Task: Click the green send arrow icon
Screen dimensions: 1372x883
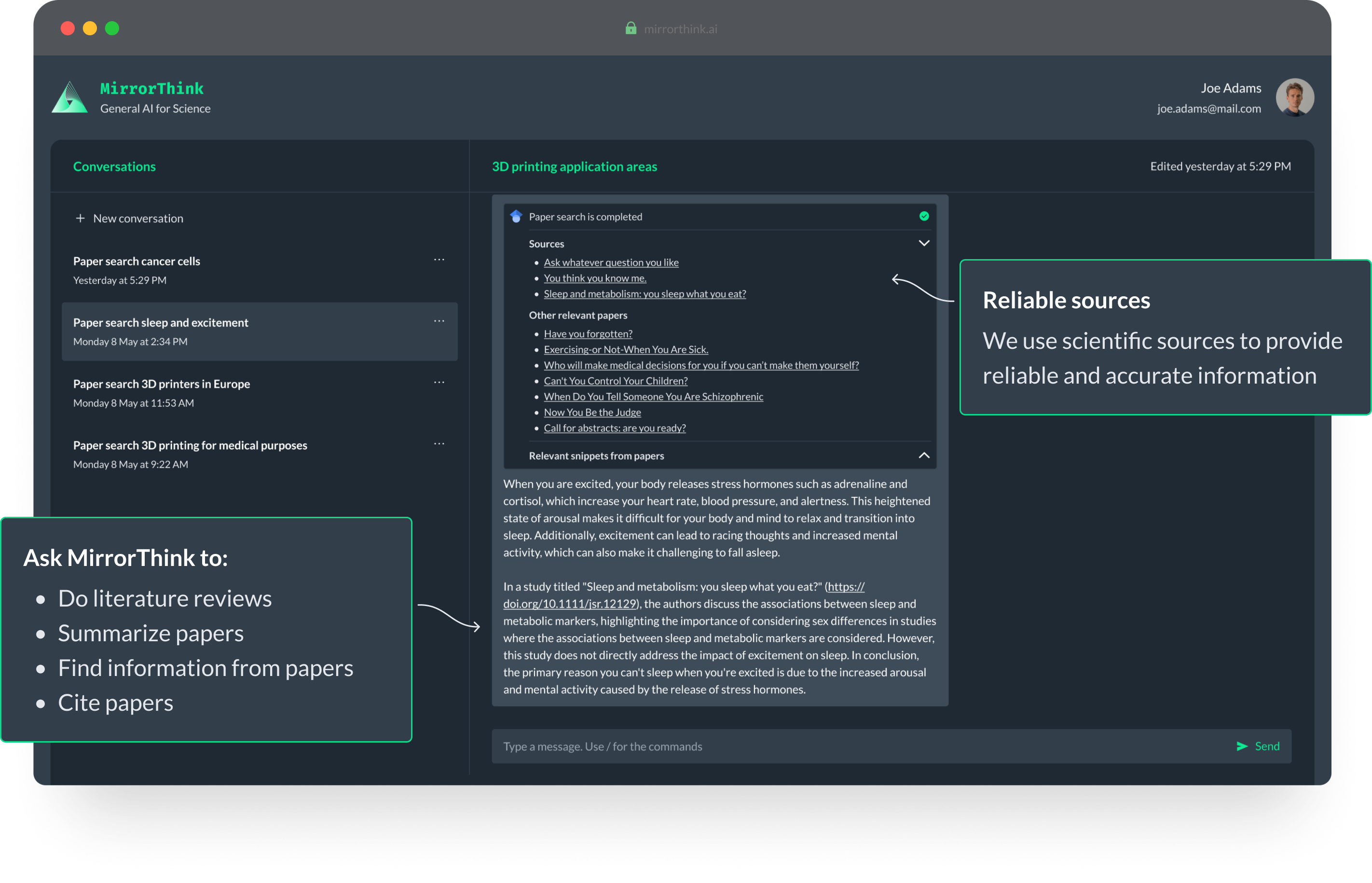Action: (1242, 746)
